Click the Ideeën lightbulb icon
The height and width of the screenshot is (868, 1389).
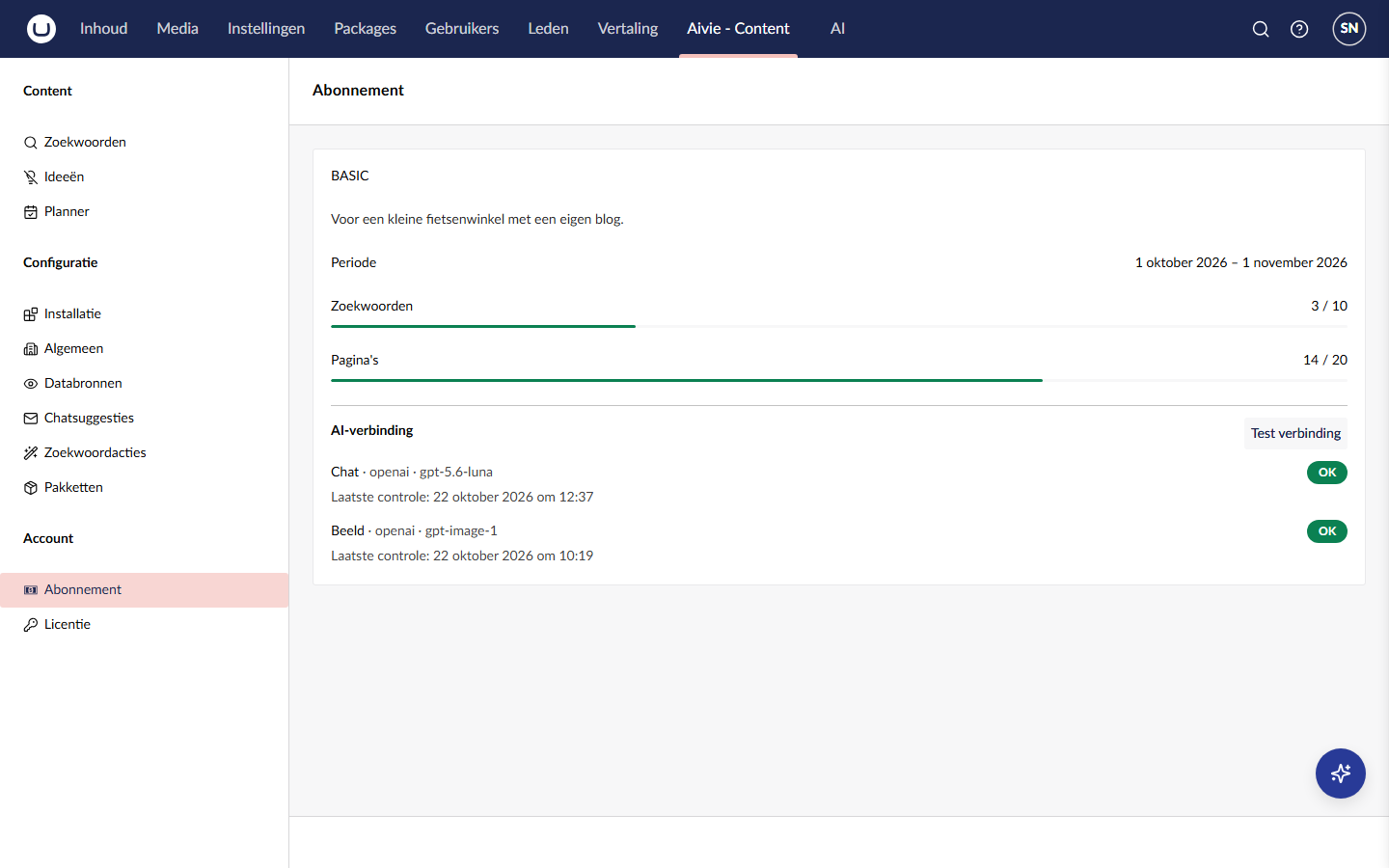pos(31,177)
